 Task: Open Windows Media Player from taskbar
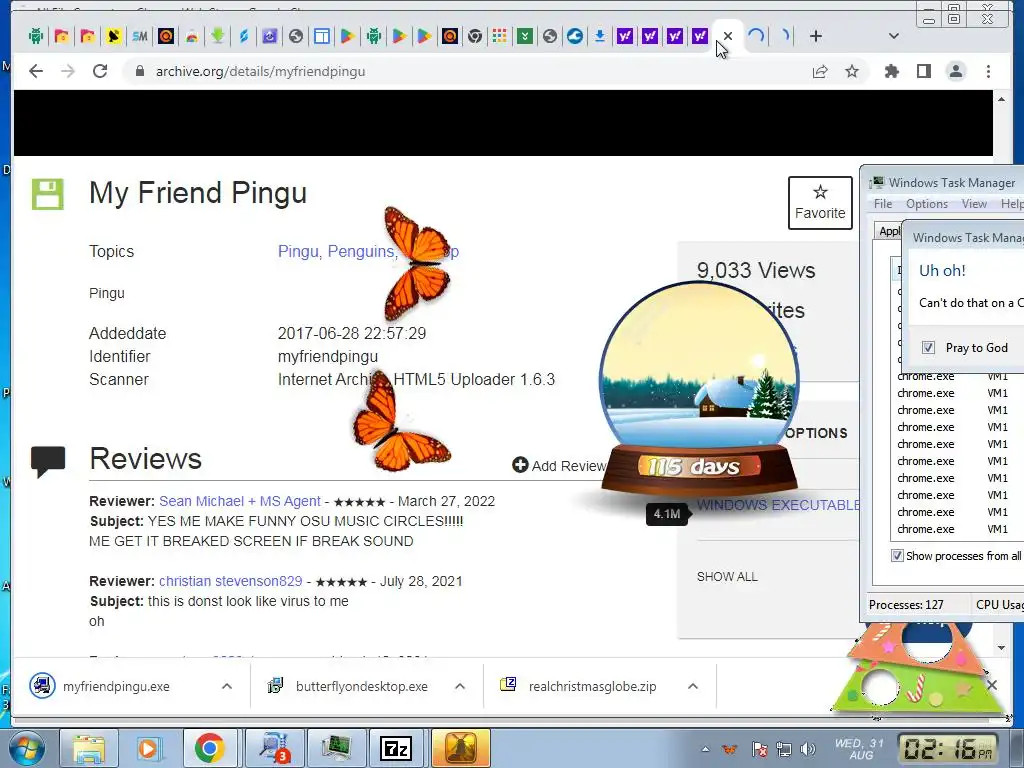tap(148, 748)
